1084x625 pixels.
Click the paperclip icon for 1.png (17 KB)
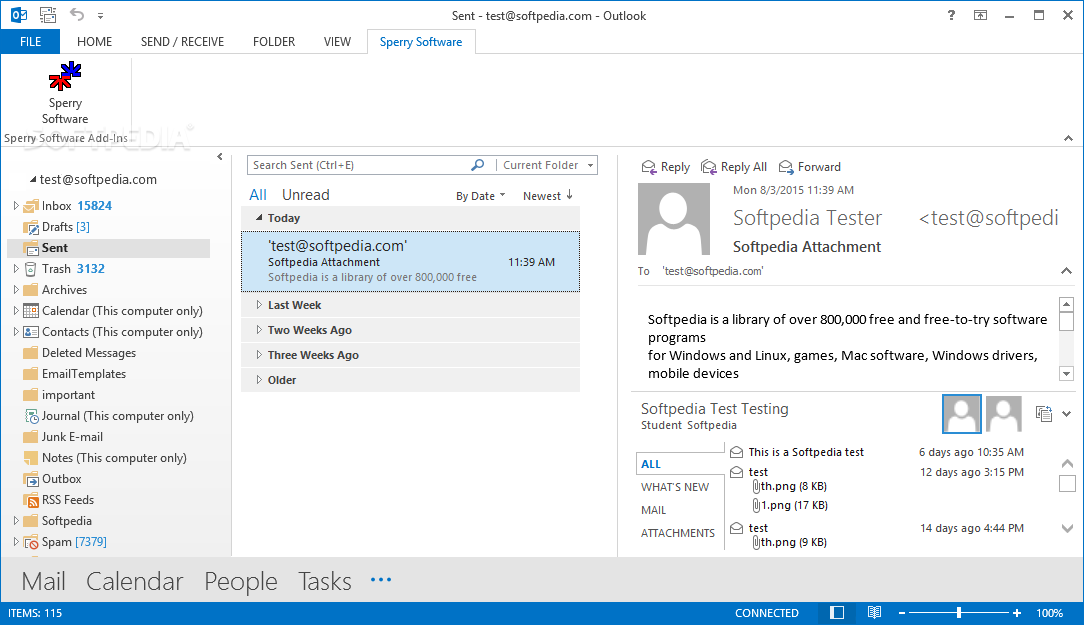(x=756, y=505)
